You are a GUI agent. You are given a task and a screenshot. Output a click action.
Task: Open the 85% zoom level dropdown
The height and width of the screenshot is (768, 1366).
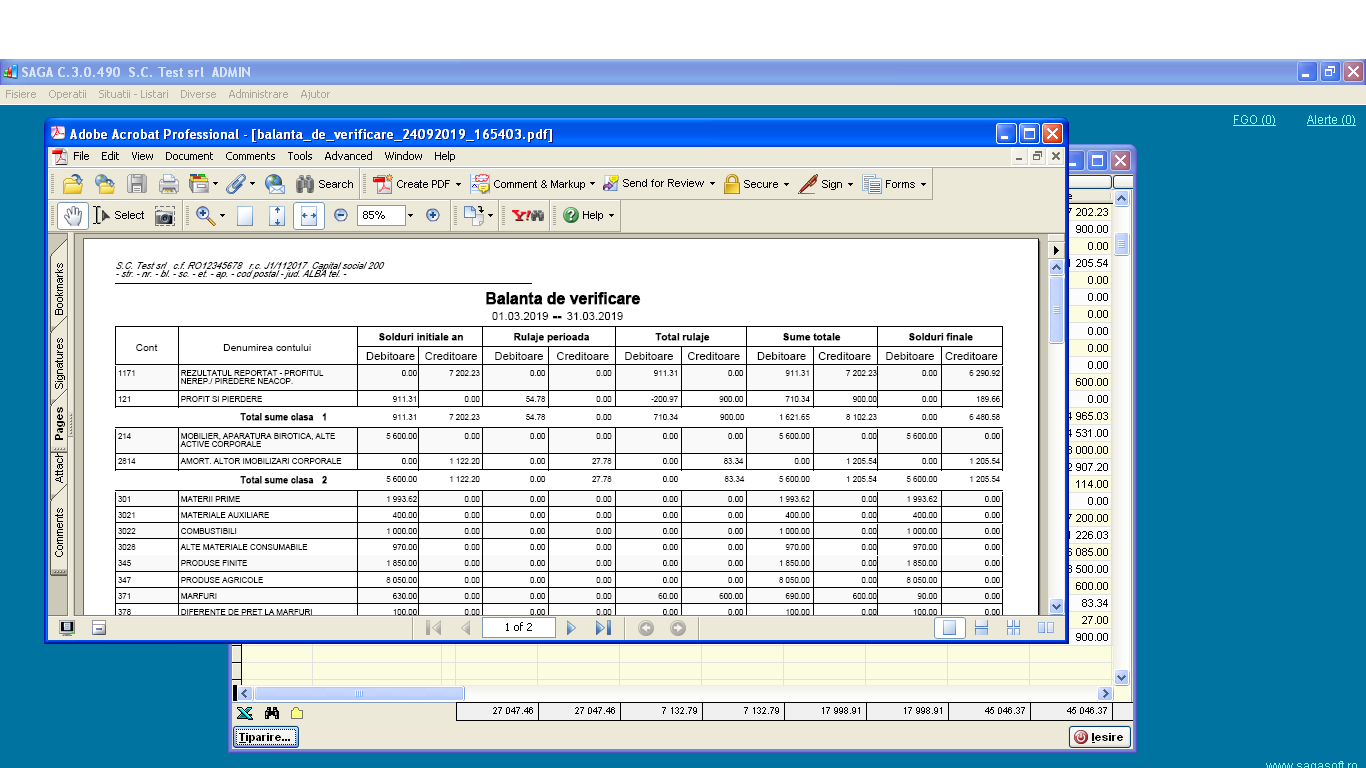(409, 215)
